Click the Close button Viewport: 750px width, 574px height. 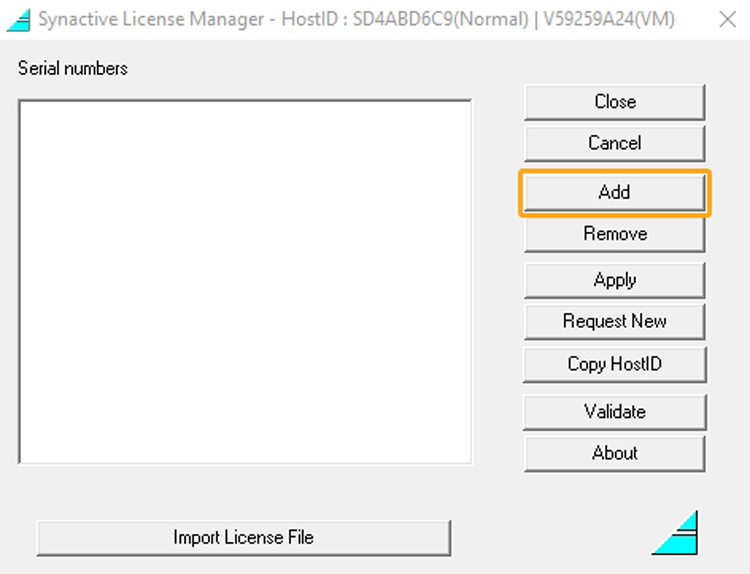click(615, 102)
